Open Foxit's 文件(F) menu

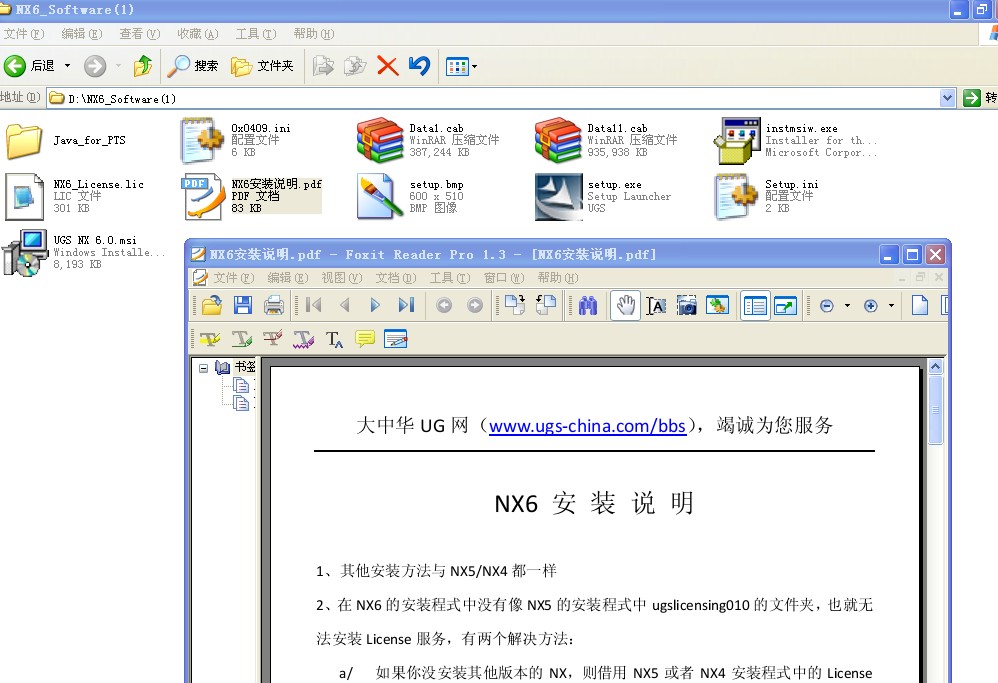point(234,278)
